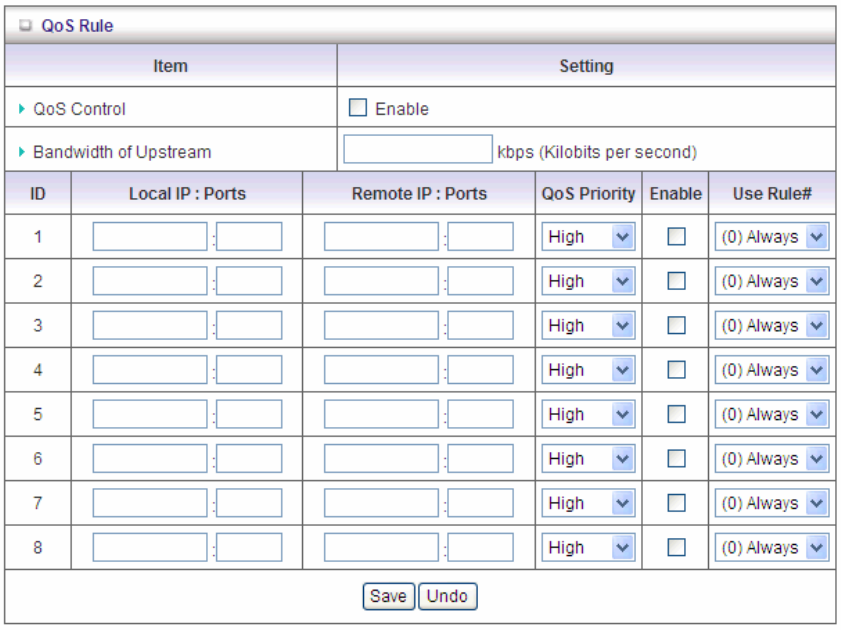Enable the QoS Control checkbox
841x630 pixels.
pos(358,108)
